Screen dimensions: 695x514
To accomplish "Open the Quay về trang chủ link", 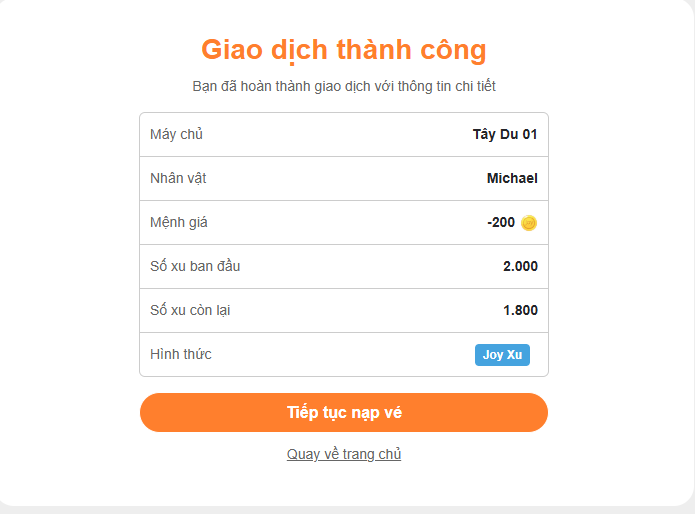I will 344,454.
